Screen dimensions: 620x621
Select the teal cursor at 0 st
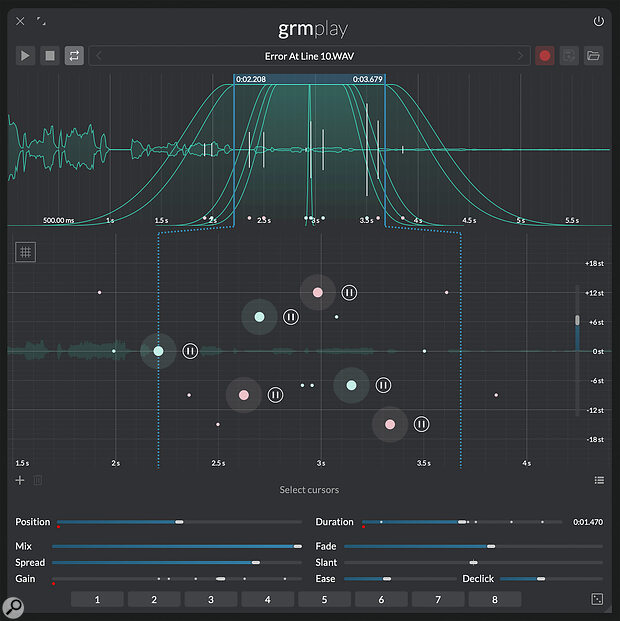click(x=158, y=351)
